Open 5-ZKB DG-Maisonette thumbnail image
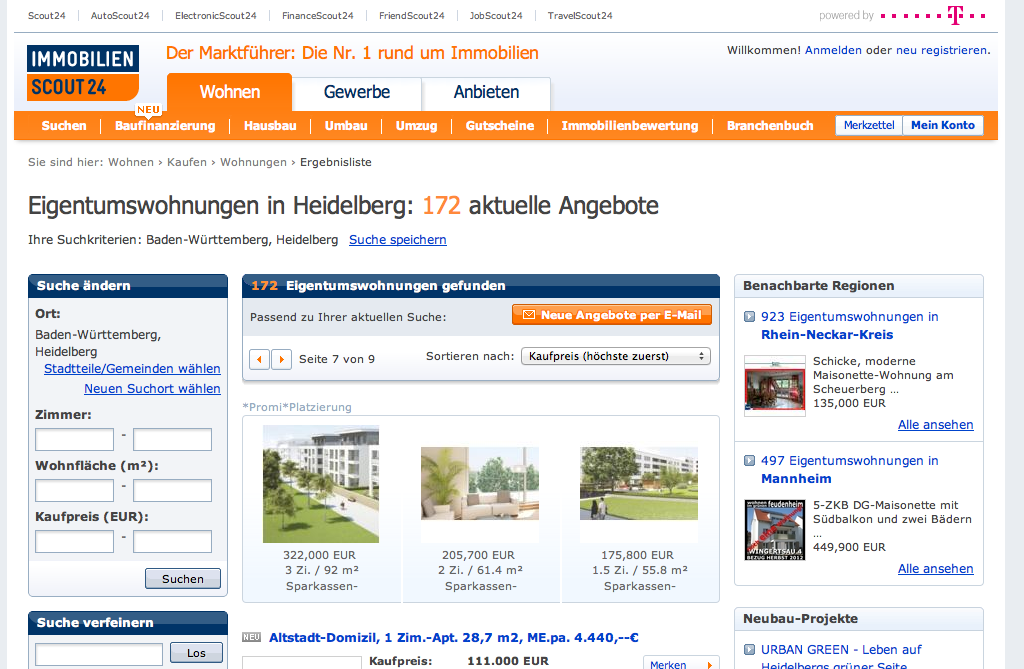Viewport: 1024px width, 669px height. coord(775,530)
